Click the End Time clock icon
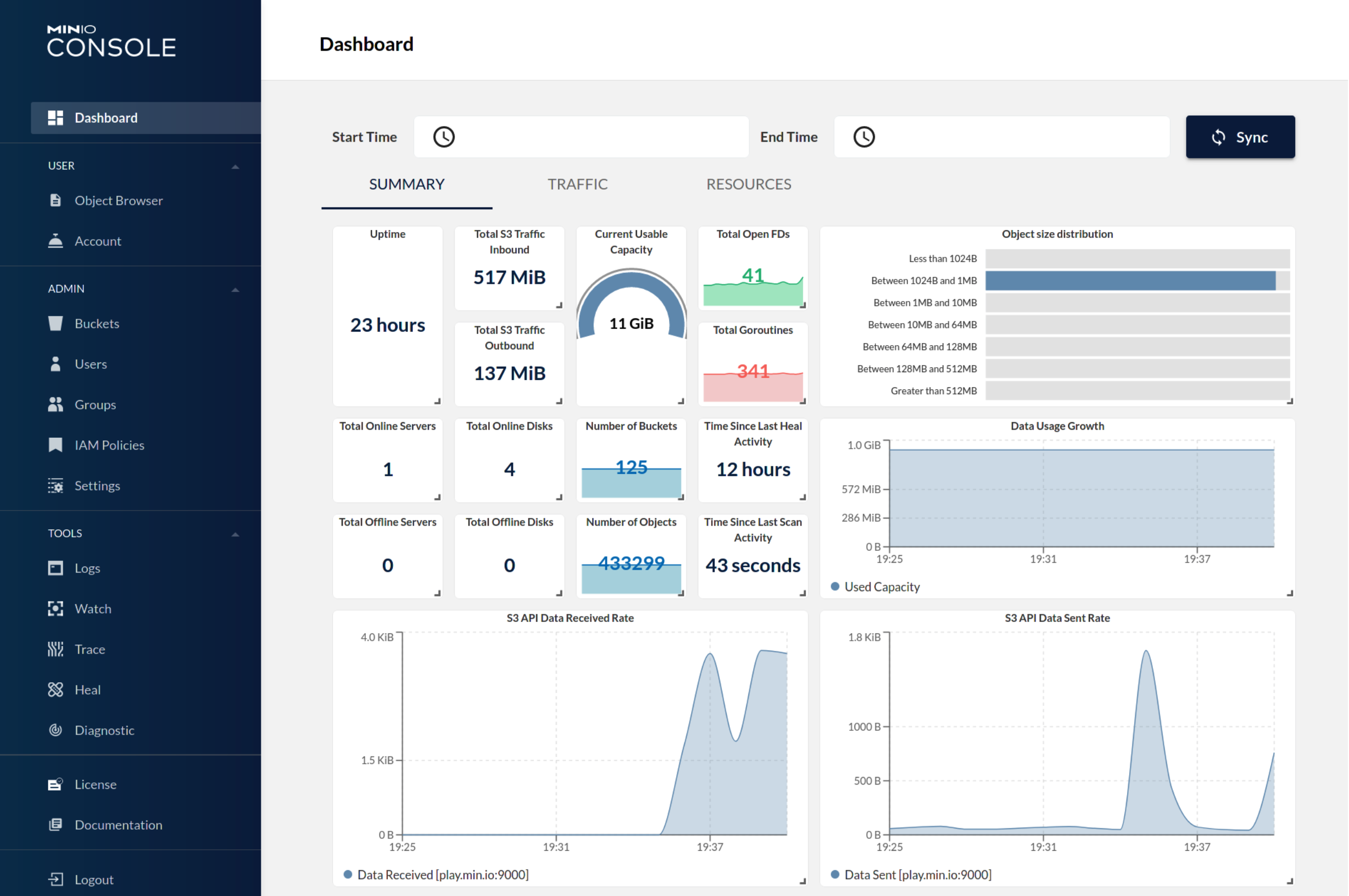This screenshot has width=1349, height=896. pyautogui.click(x=864, y=137)
